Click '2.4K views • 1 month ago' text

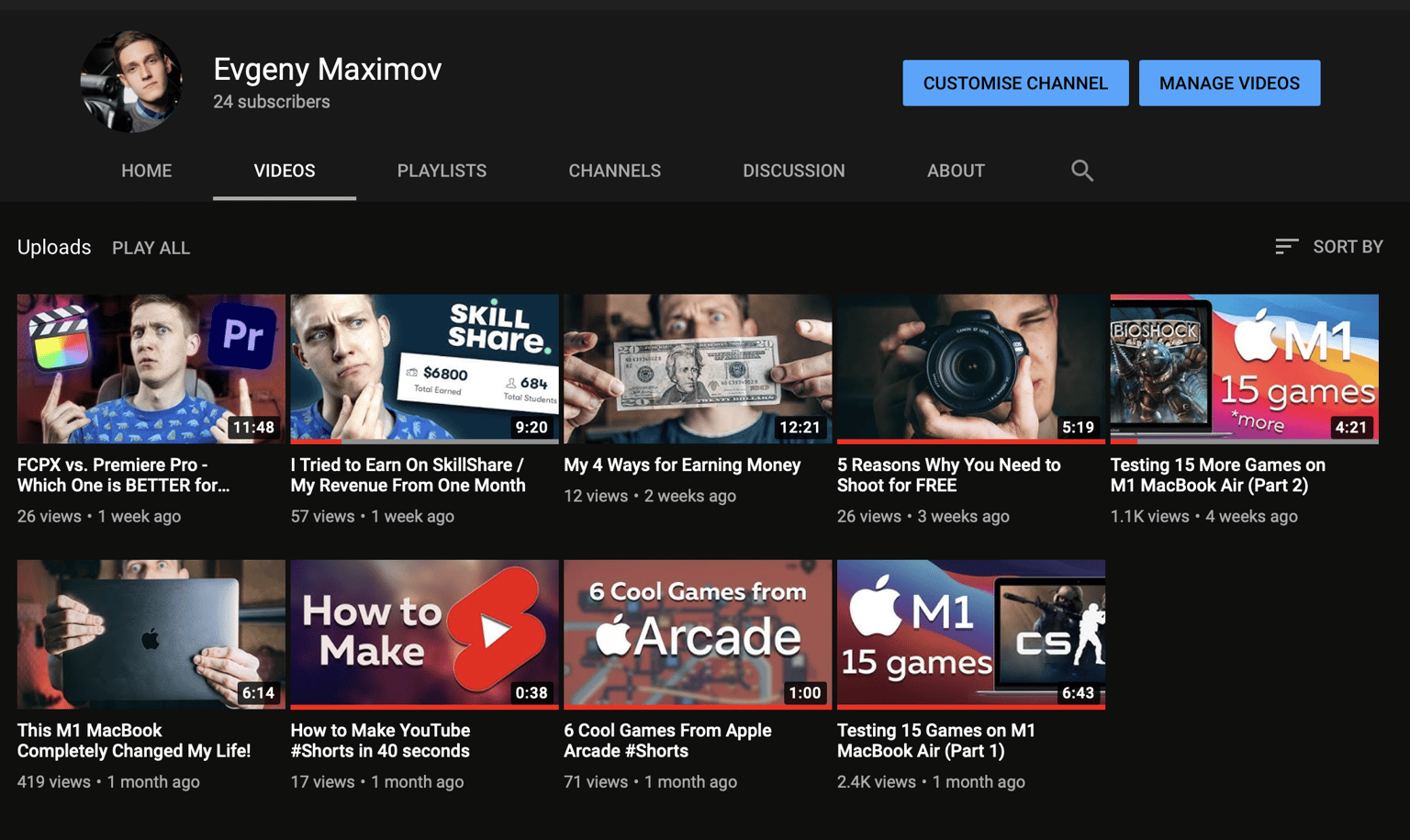[931, 782]
